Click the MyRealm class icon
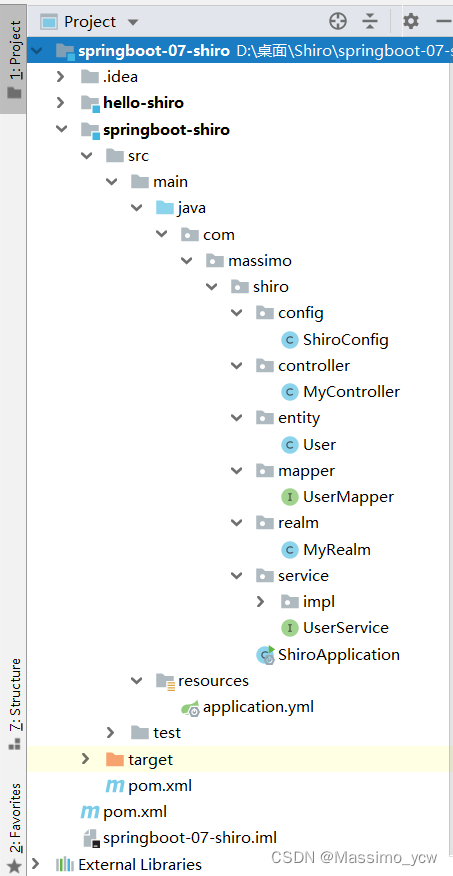 pyautogui.click(x=289, y=549)
